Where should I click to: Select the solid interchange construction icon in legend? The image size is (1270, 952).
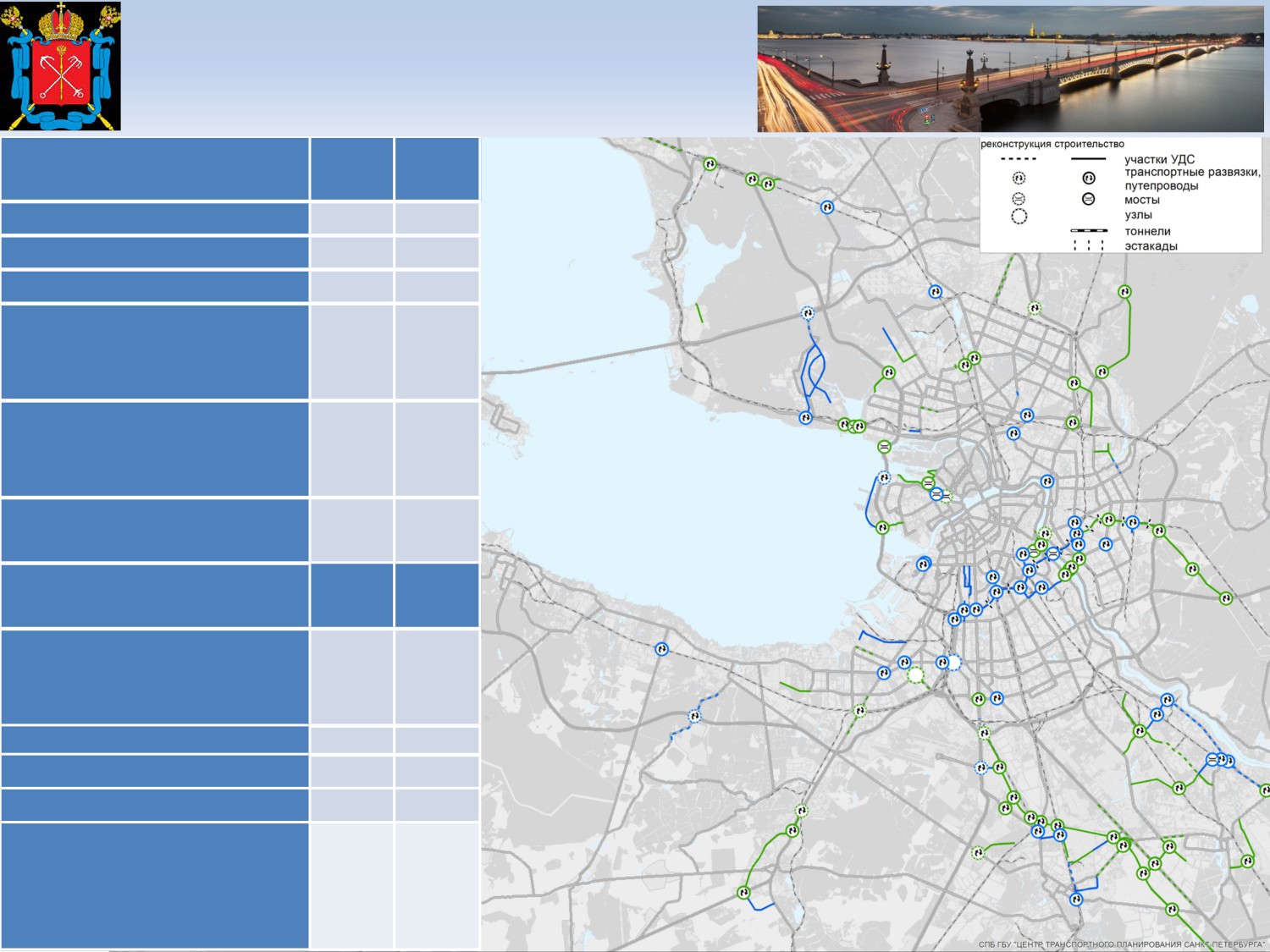click(1089, 178)
